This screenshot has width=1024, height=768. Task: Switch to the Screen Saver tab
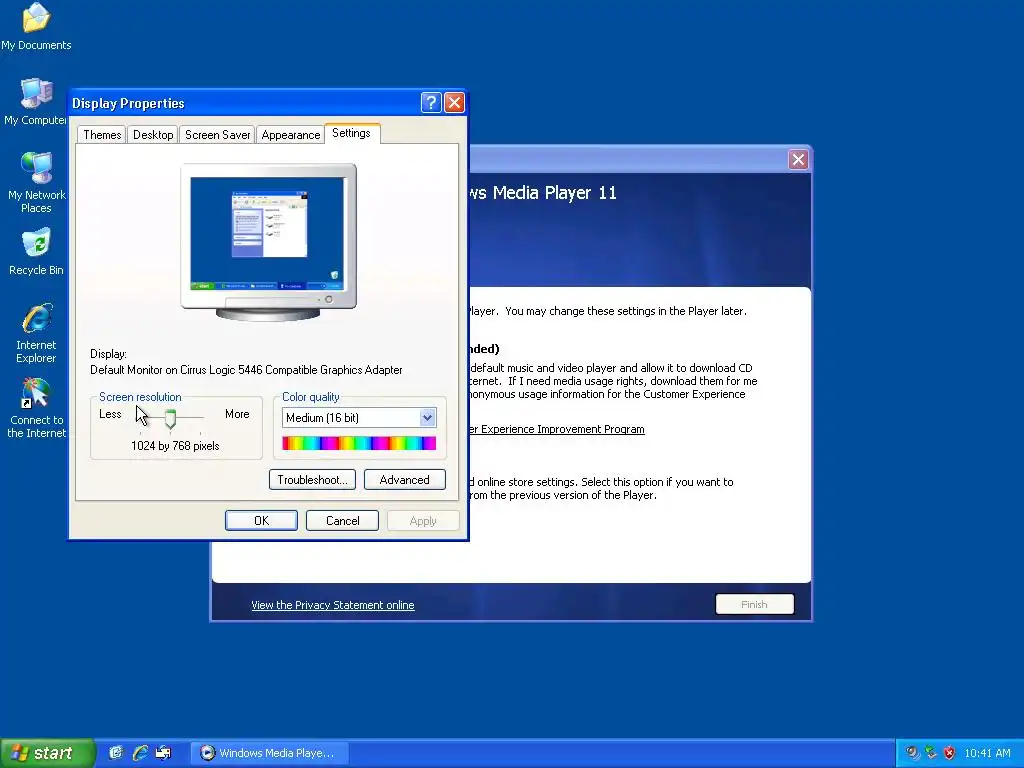217,135
